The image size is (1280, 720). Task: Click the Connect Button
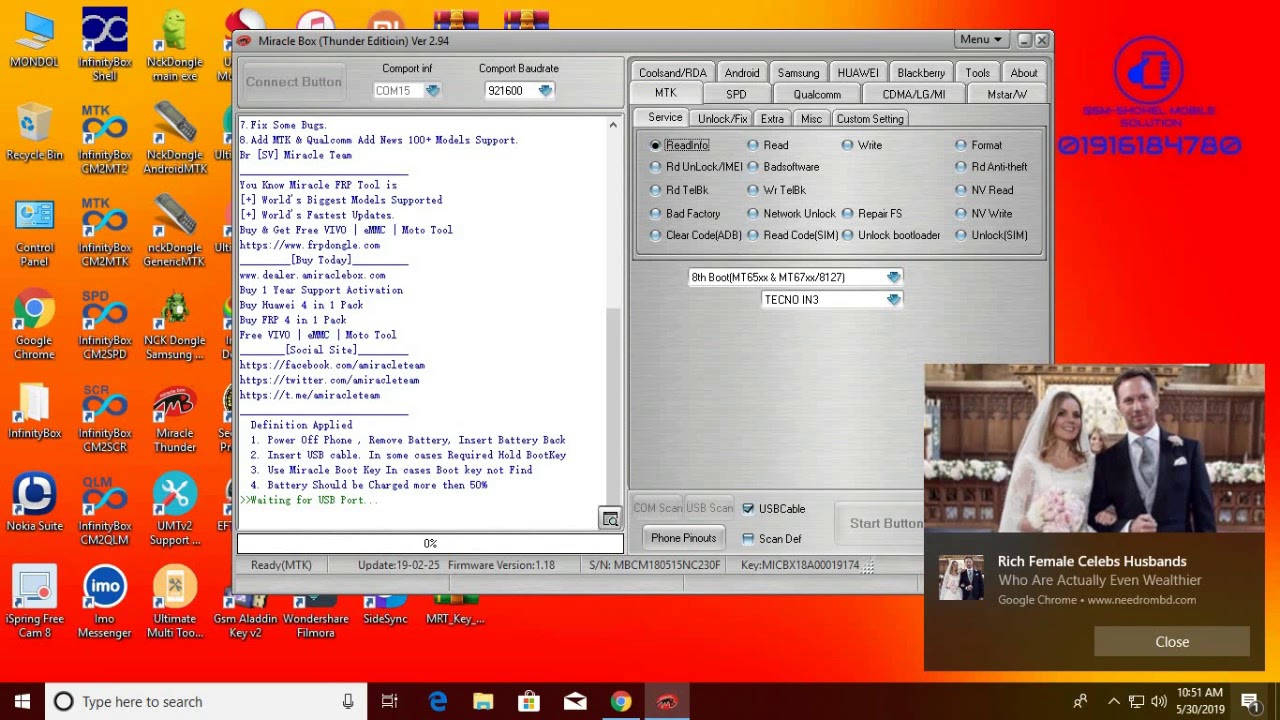click(293, 82)
